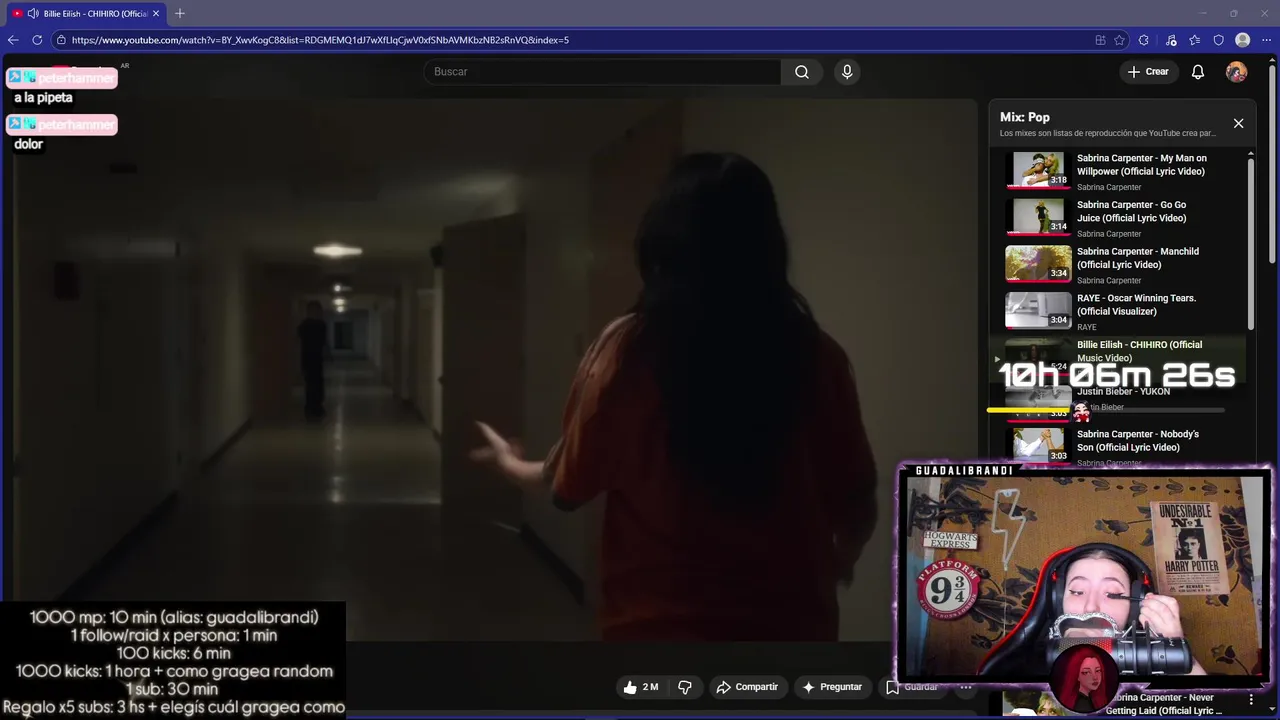Open browser extensions icon
The image size is (1280, 720).
(1144, 40)
